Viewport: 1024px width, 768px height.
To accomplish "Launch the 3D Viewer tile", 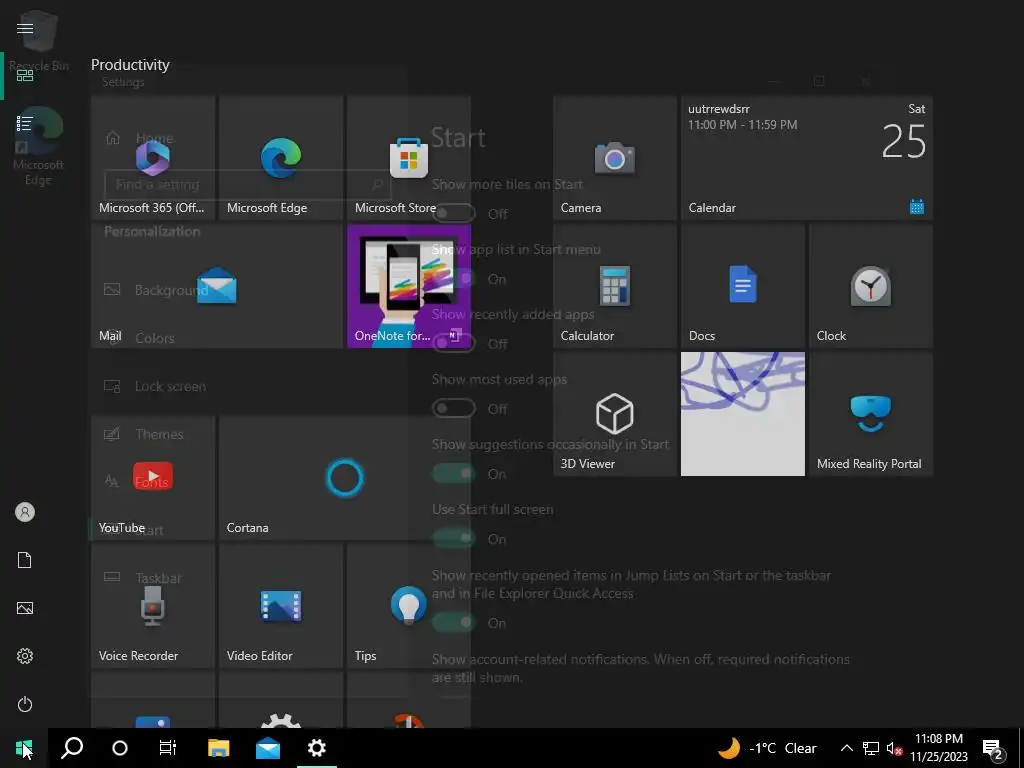I will tap(615, 413).
